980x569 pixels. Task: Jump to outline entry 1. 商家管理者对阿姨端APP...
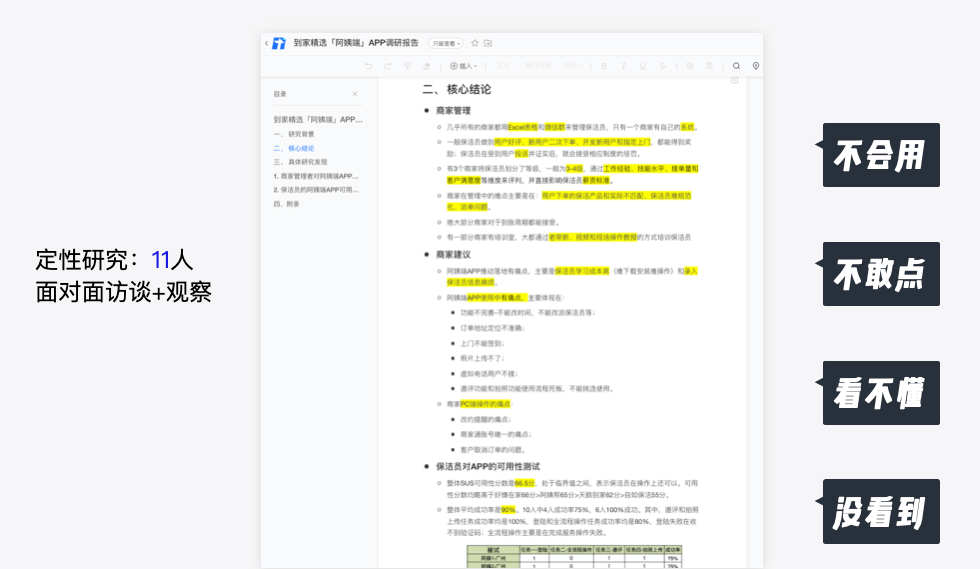[316, 176]
